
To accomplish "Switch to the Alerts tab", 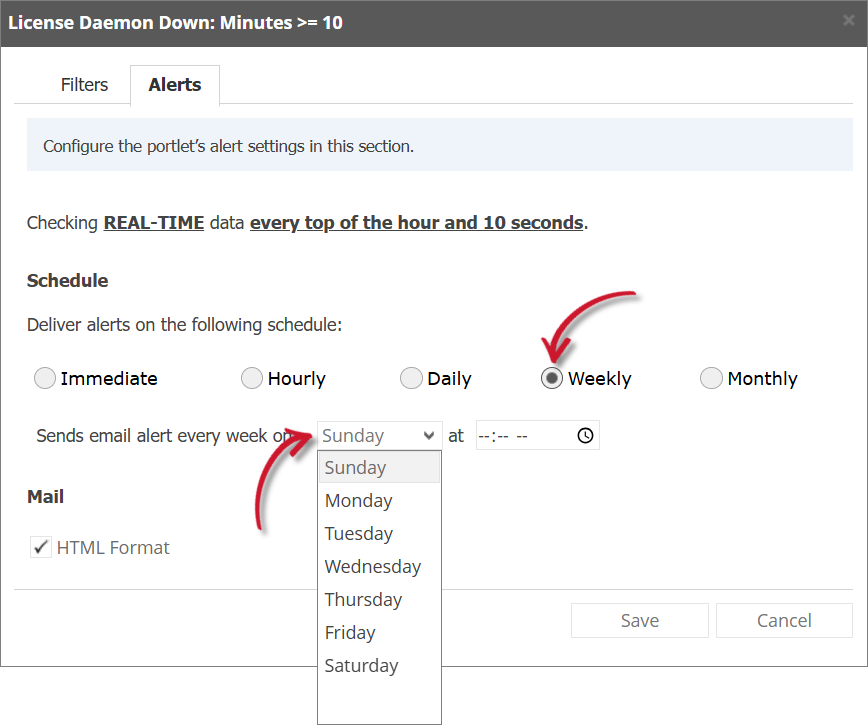I will pos(174,85).
